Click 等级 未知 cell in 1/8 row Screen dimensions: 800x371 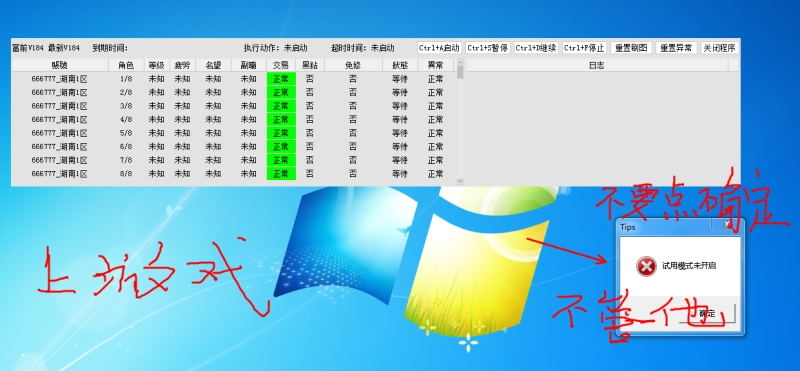157,79
